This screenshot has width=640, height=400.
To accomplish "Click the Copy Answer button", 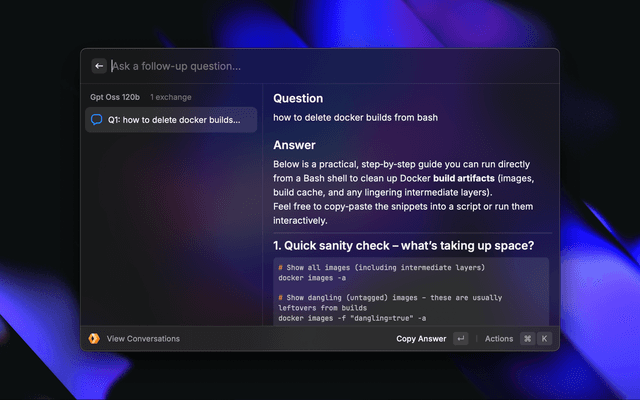I will coord(421,339).
